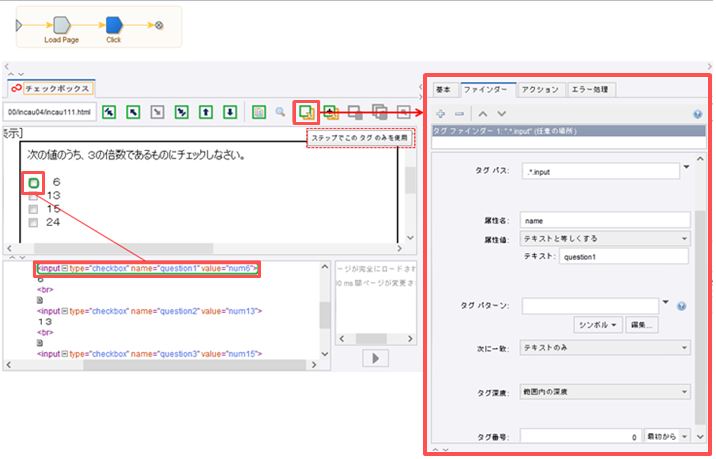Open the 次に一致 'テキストのみ' dropdown
The image size is (716, 459).
point(606,347)
